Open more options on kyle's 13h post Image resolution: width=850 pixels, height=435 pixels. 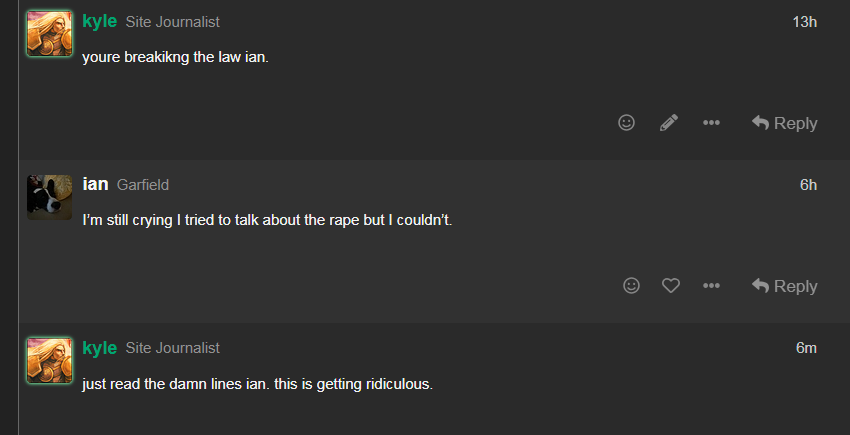coord(711,123)
